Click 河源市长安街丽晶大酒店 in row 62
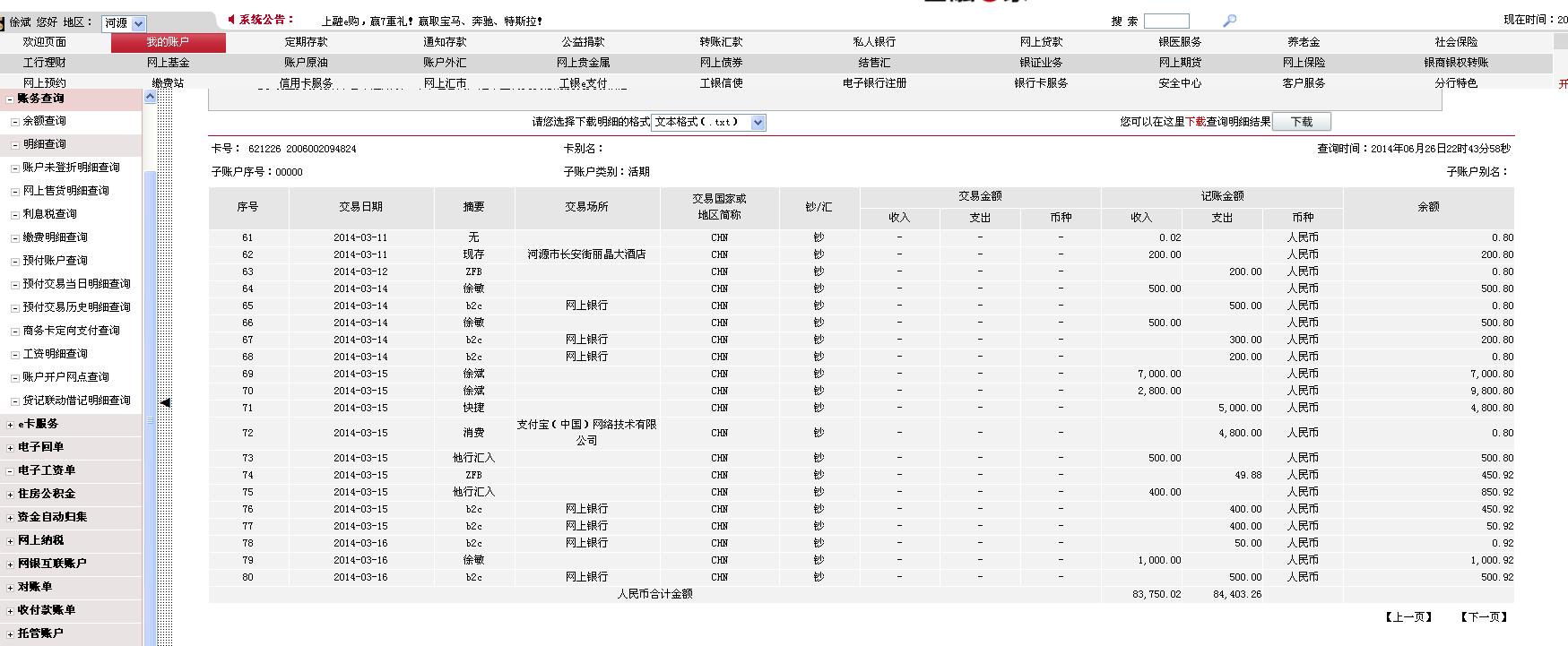The width and height of the screenshot is (1568, 646). tap(586, 254)
